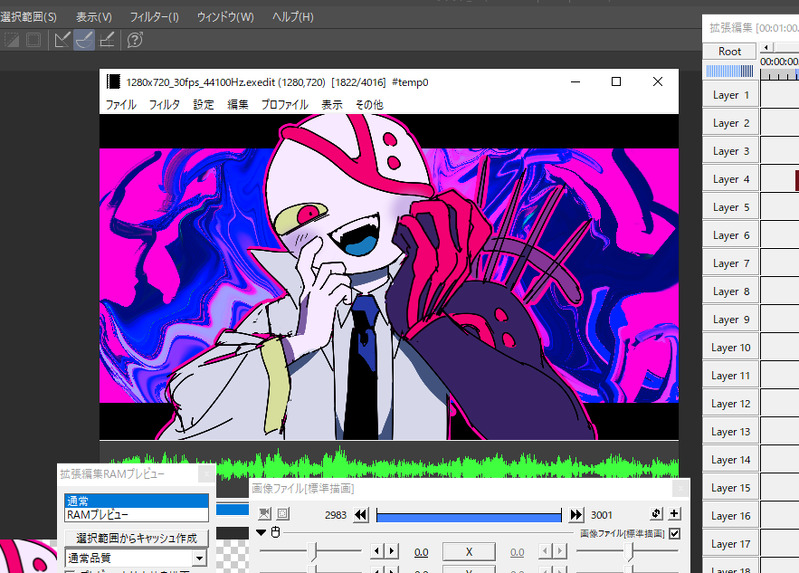Toggle Snap to Ruler icon
This screenshot has height=573, width=799.
[x=62, y=40]
